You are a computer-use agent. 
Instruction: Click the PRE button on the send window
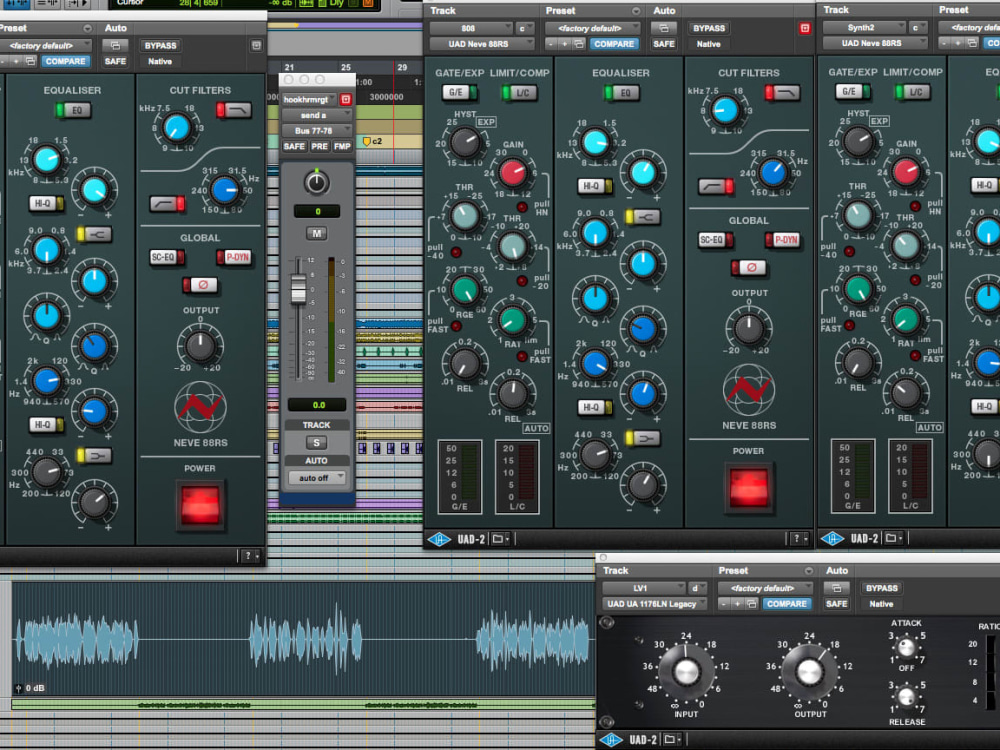coord(319,146)
